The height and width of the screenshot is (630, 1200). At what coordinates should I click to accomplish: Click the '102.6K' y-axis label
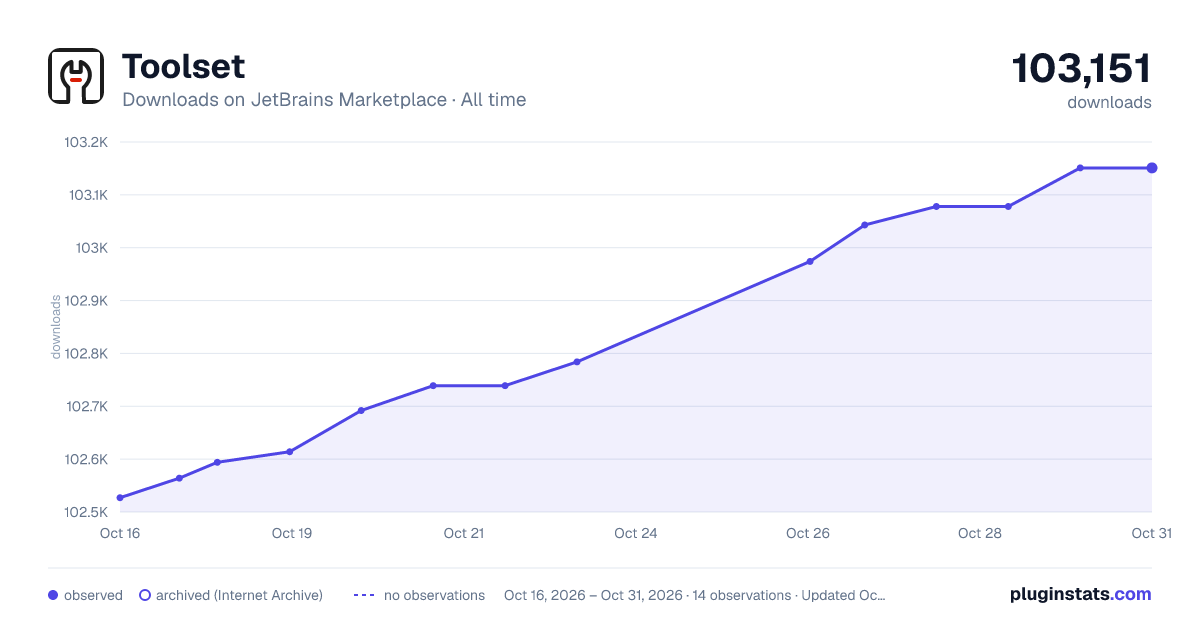pos(86,460)
